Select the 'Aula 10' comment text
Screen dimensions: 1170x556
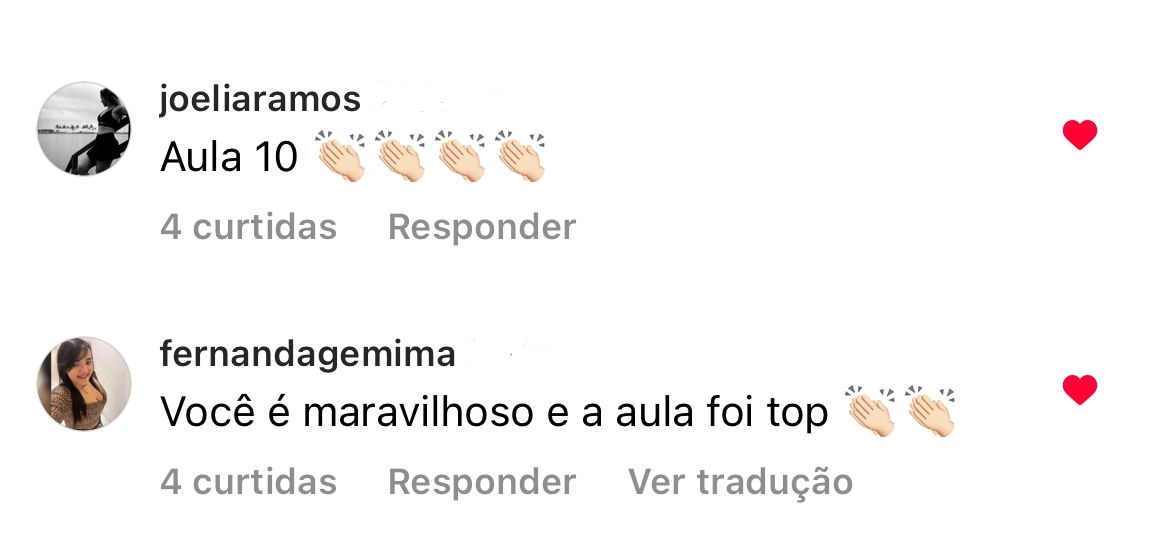click(229, 157)
